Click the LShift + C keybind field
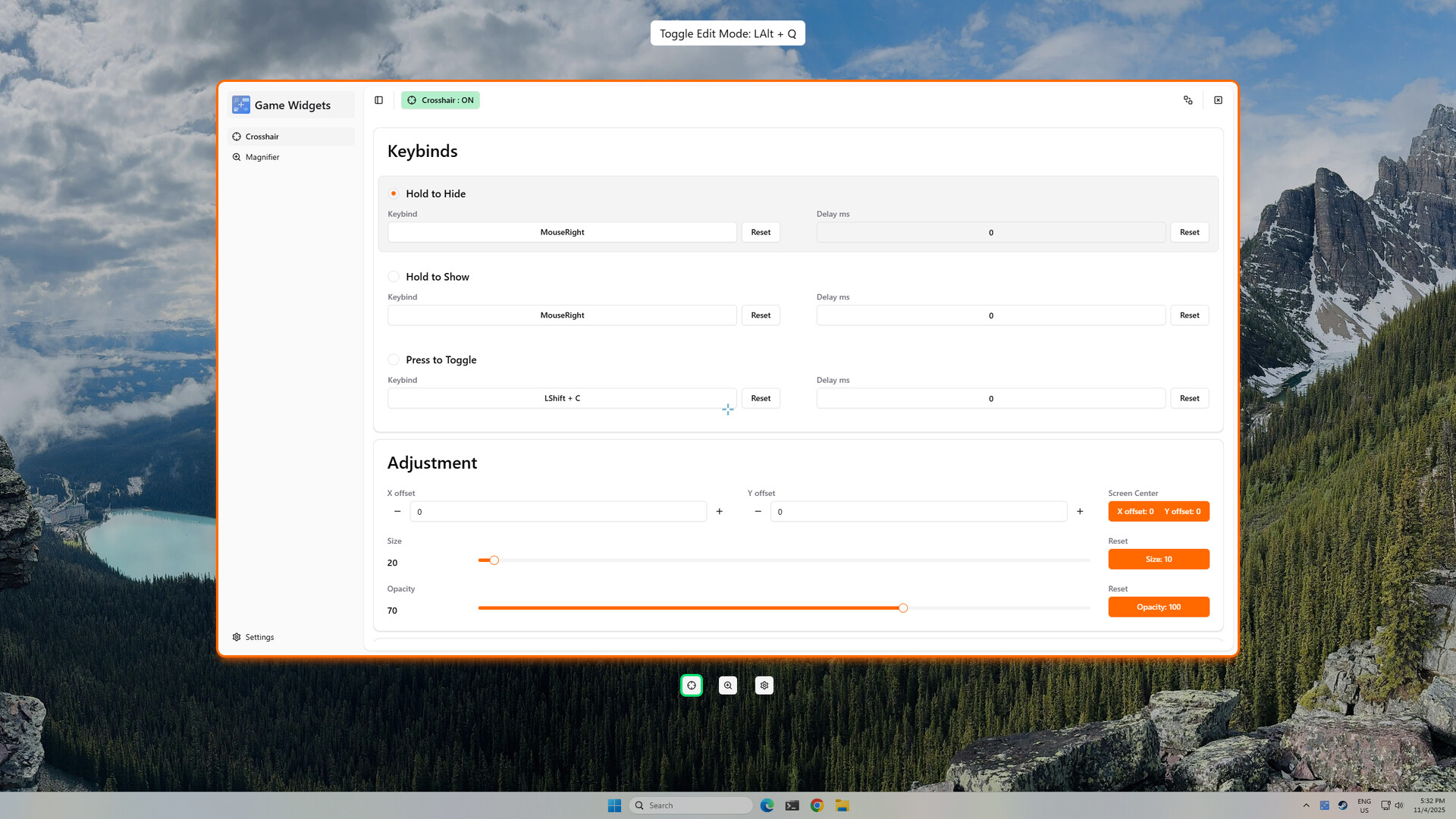This screenshot has height=819, width=1456. coord(561,397)
